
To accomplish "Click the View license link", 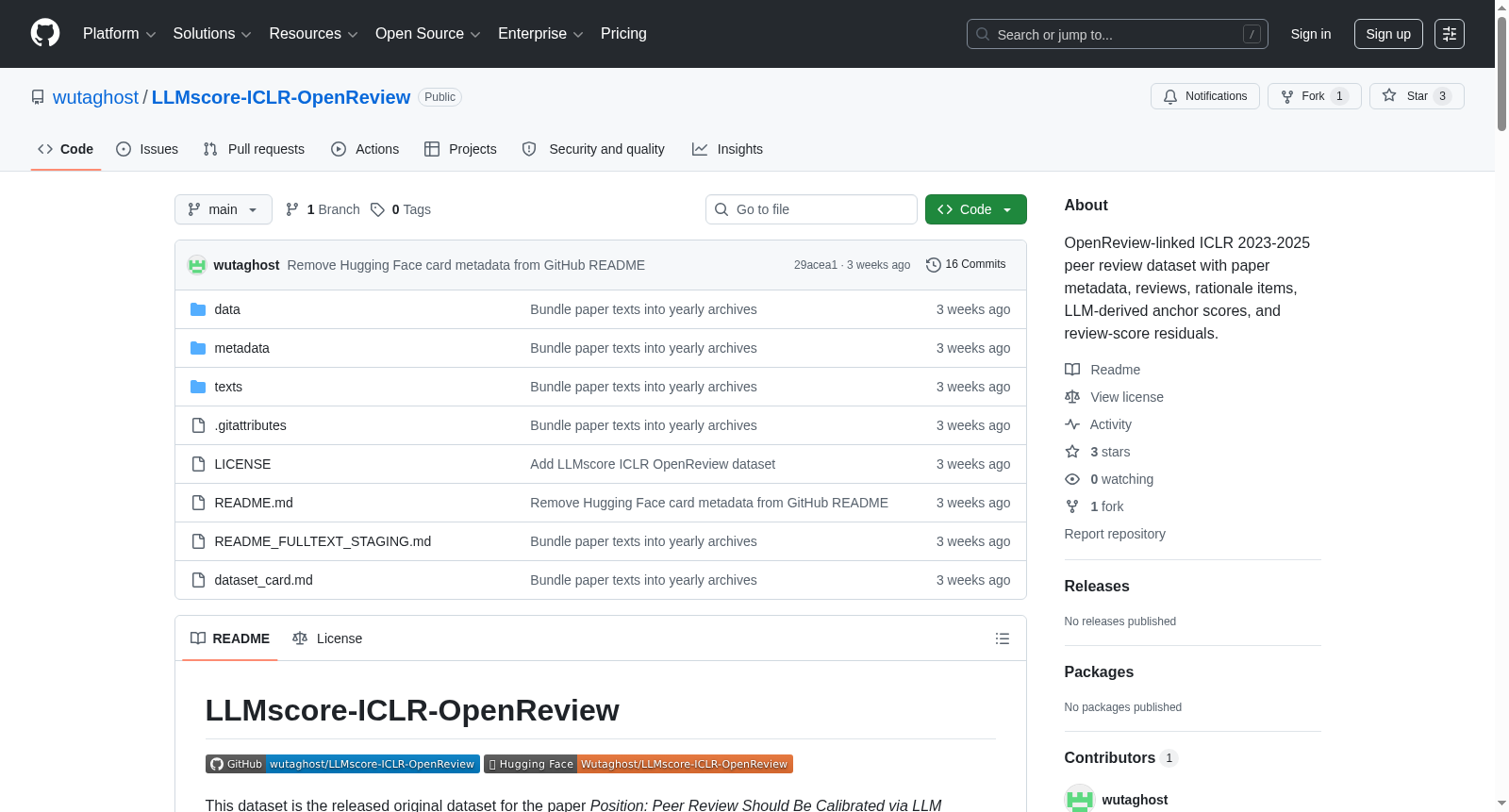I will coord(1127,397).
